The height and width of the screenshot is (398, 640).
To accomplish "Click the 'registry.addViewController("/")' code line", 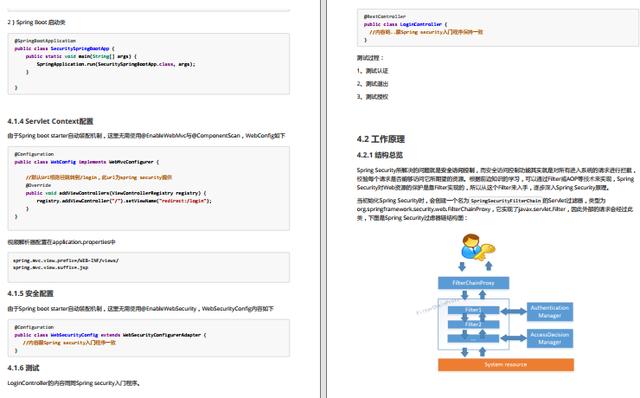I will [124, 201].
